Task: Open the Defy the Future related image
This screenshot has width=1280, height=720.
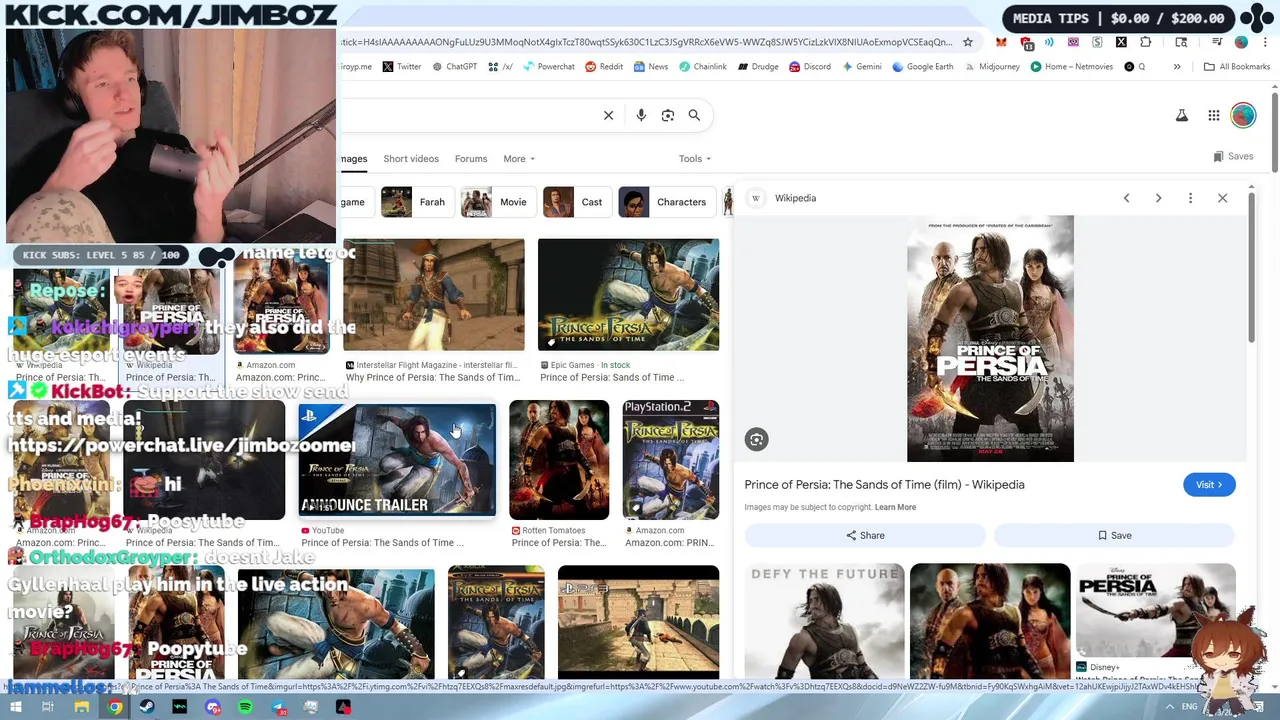Action: [x=825, y=621]
